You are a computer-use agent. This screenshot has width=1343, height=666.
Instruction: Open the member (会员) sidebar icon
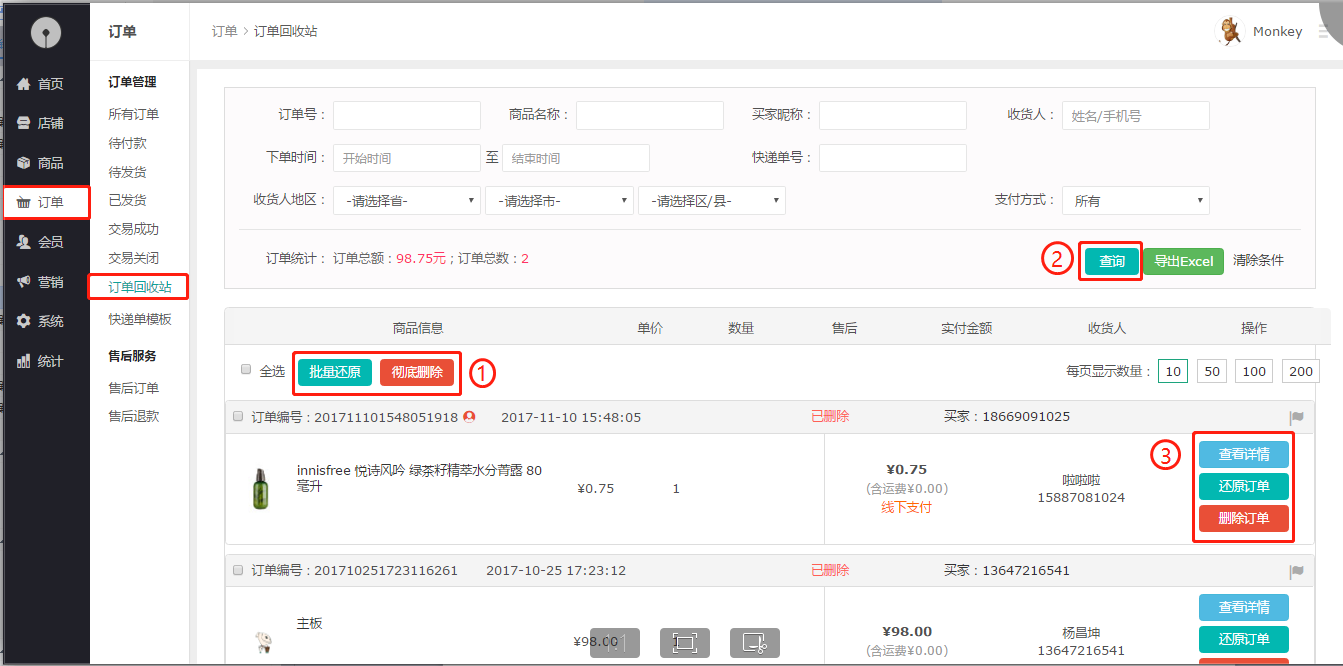tap(24, 242)
